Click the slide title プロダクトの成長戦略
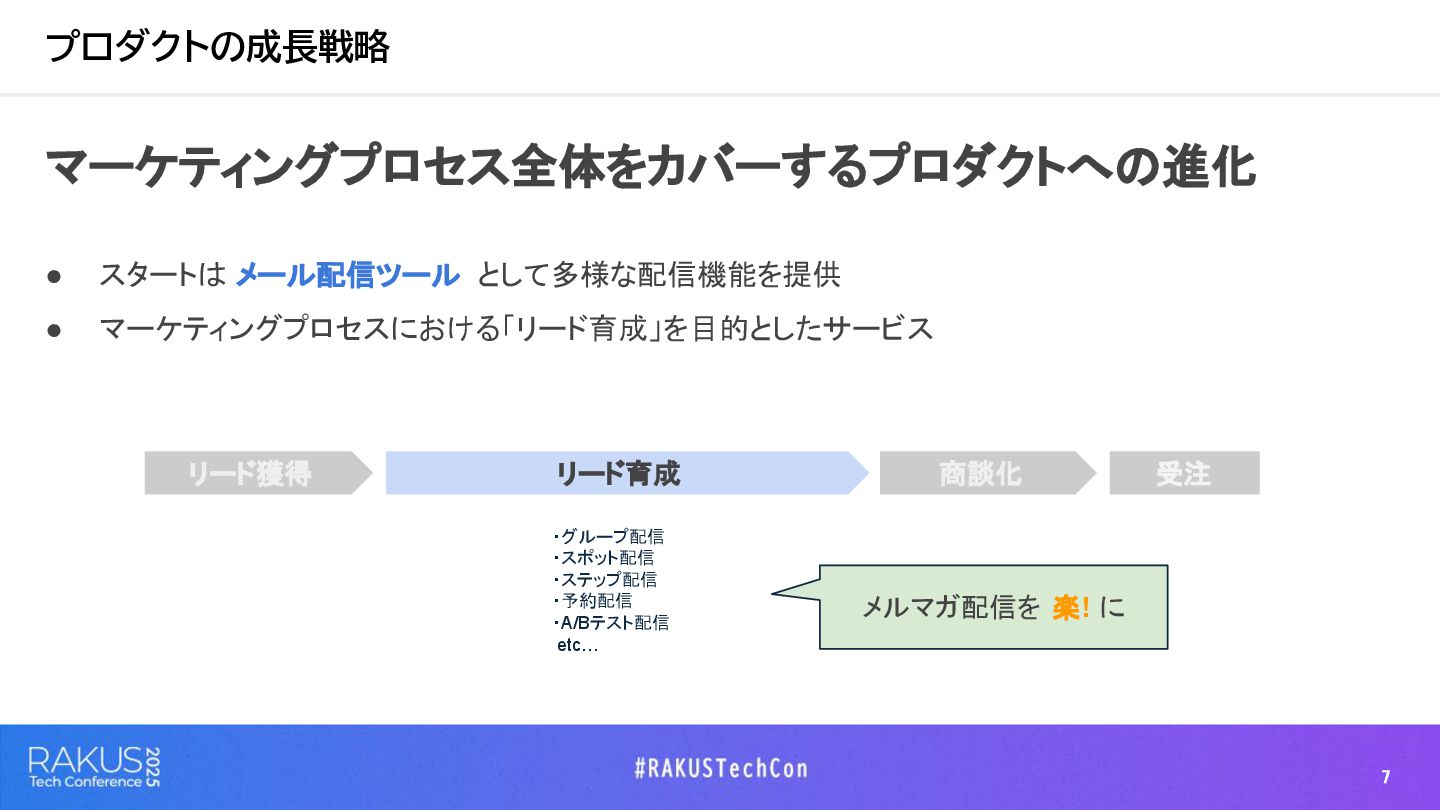The image size is (1440, 810). [x=217, y=47]
